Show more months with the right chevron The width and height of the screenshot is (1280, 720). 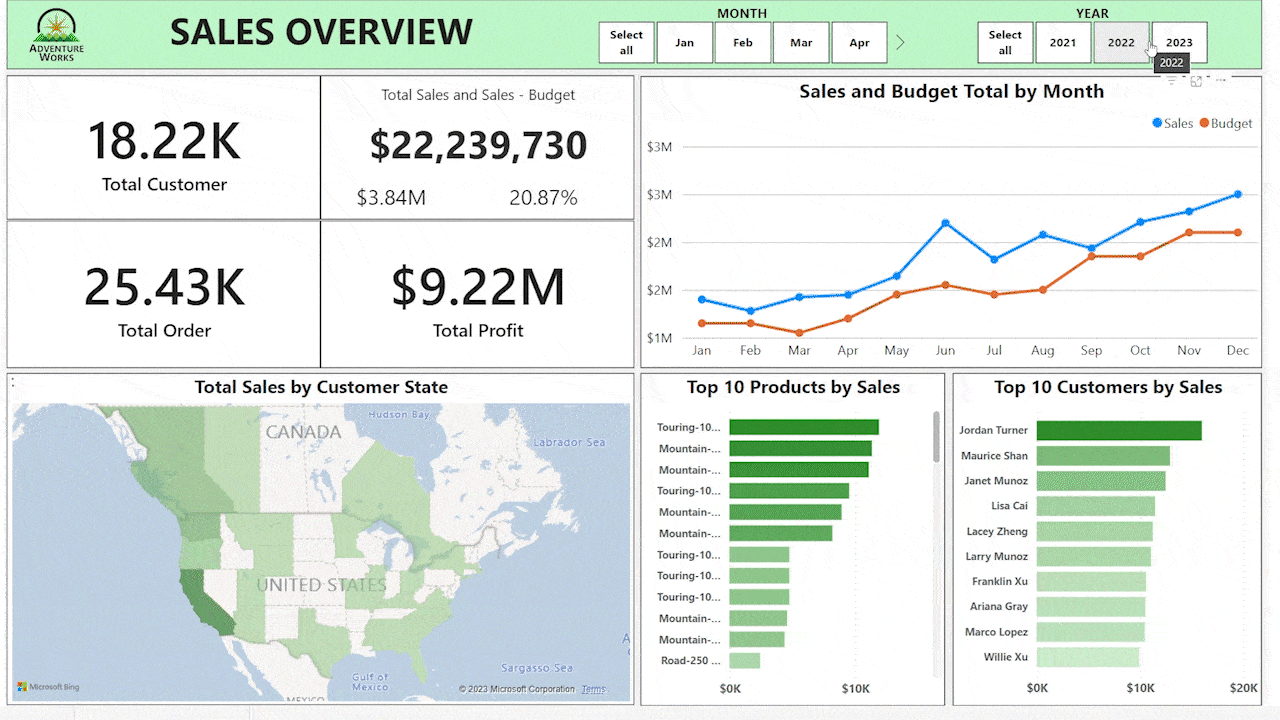pyautogui.click(x=900, y=43)
